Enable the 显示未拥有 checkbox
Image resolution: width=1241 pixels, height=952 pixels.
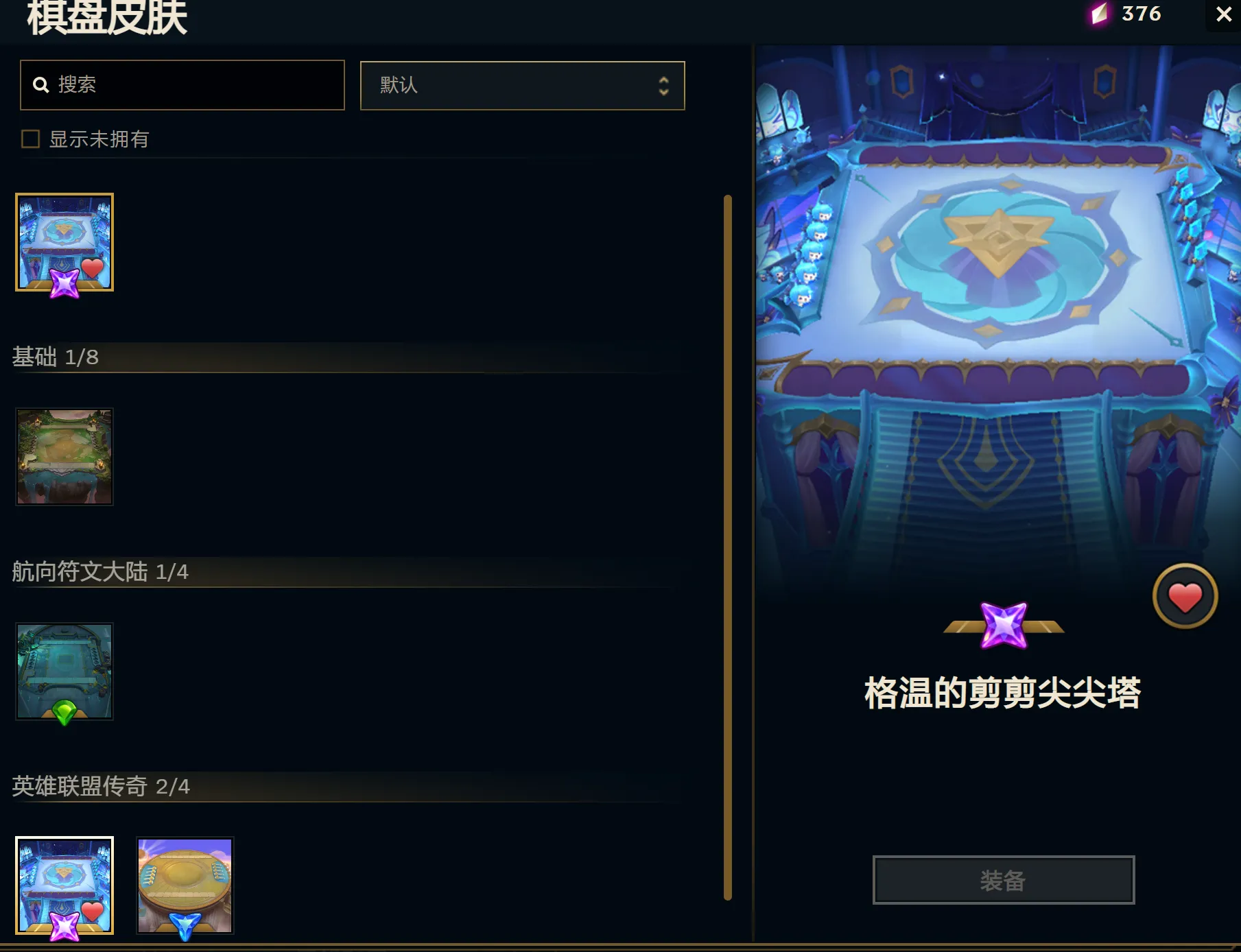tap(30, 139)
